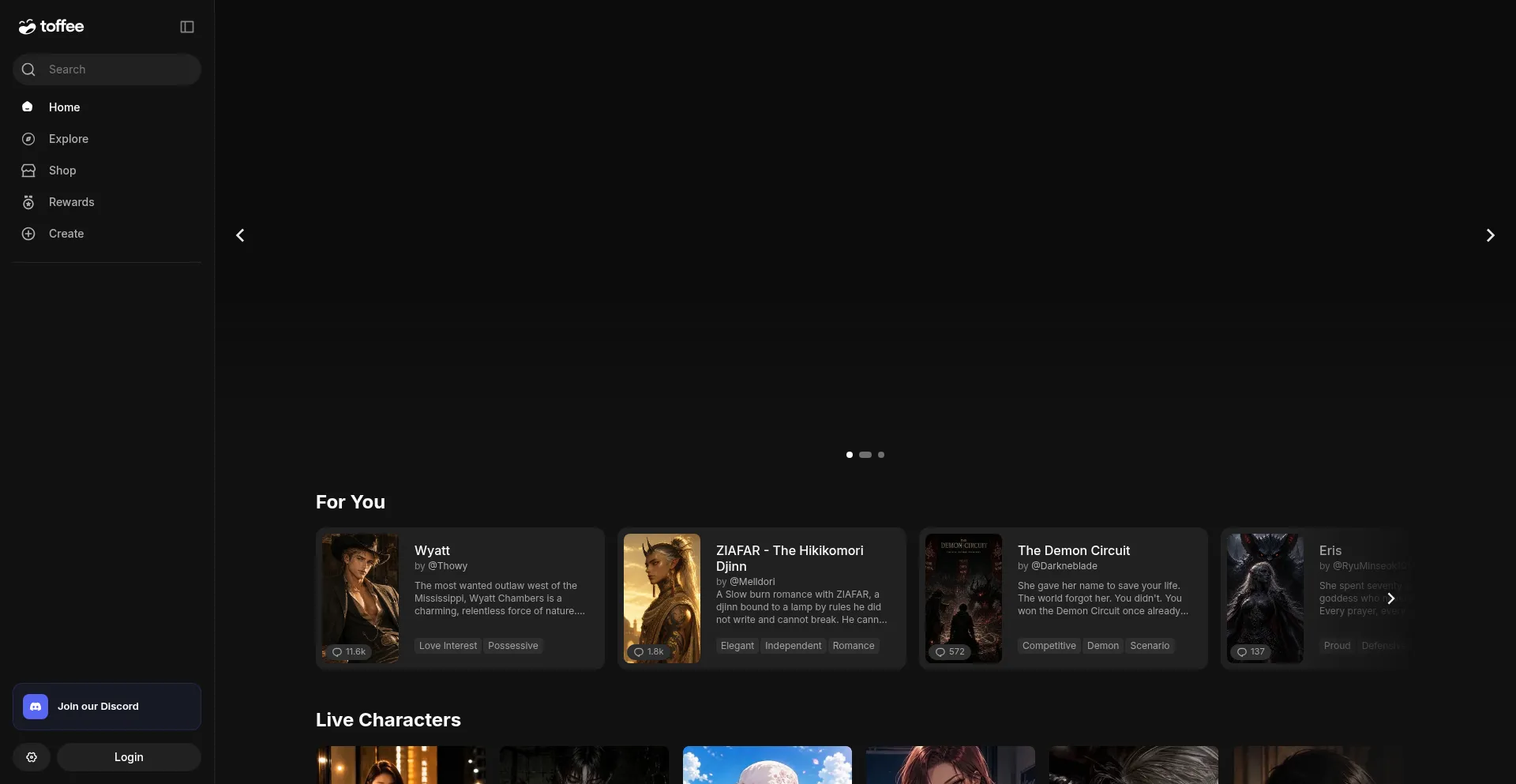Screen dimensions: 1516x784
Task: Click the Explore compass icon
Action: click(x=28, y=139)
